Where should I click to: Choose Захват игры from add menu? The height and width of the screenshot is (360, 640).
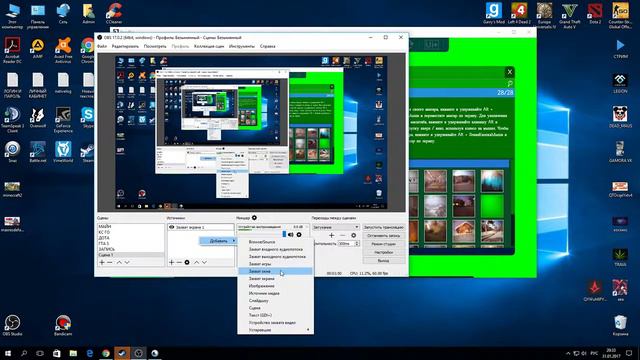275,264
